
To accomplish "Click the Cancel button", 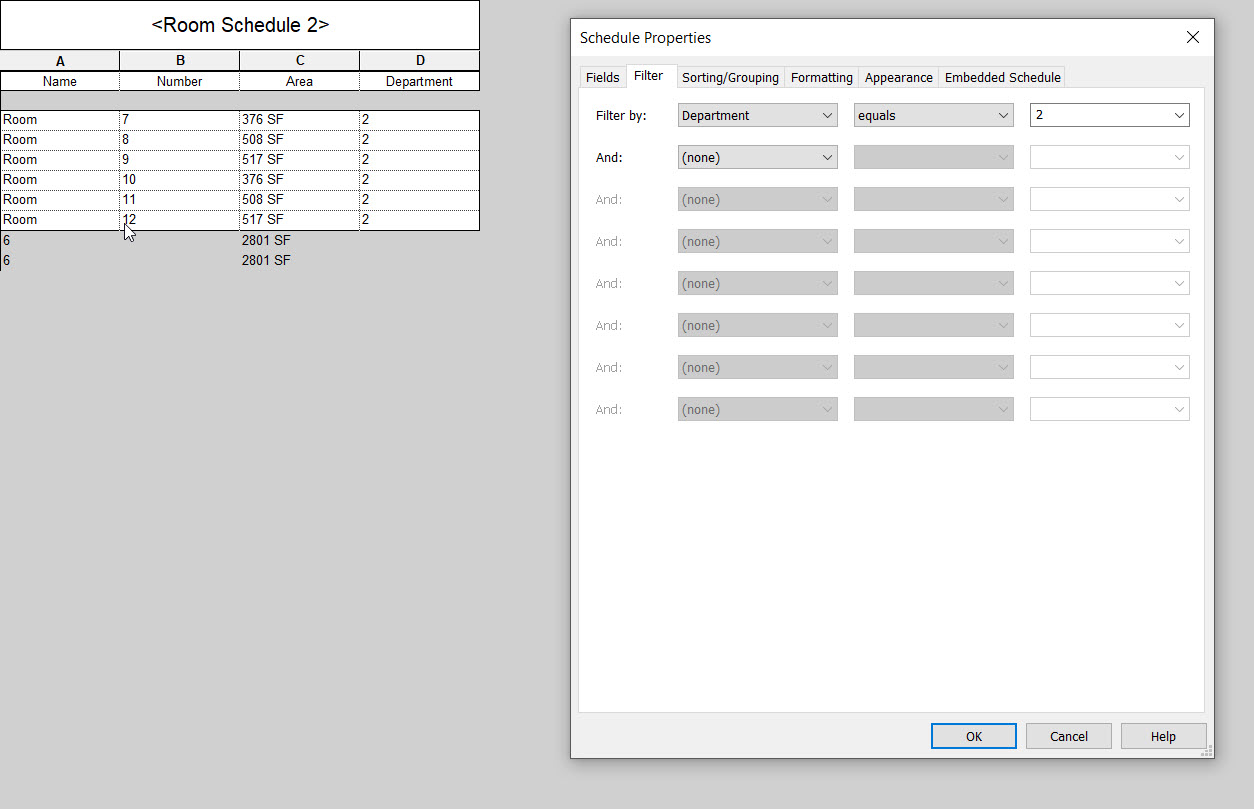I will tap(1068, 735).
